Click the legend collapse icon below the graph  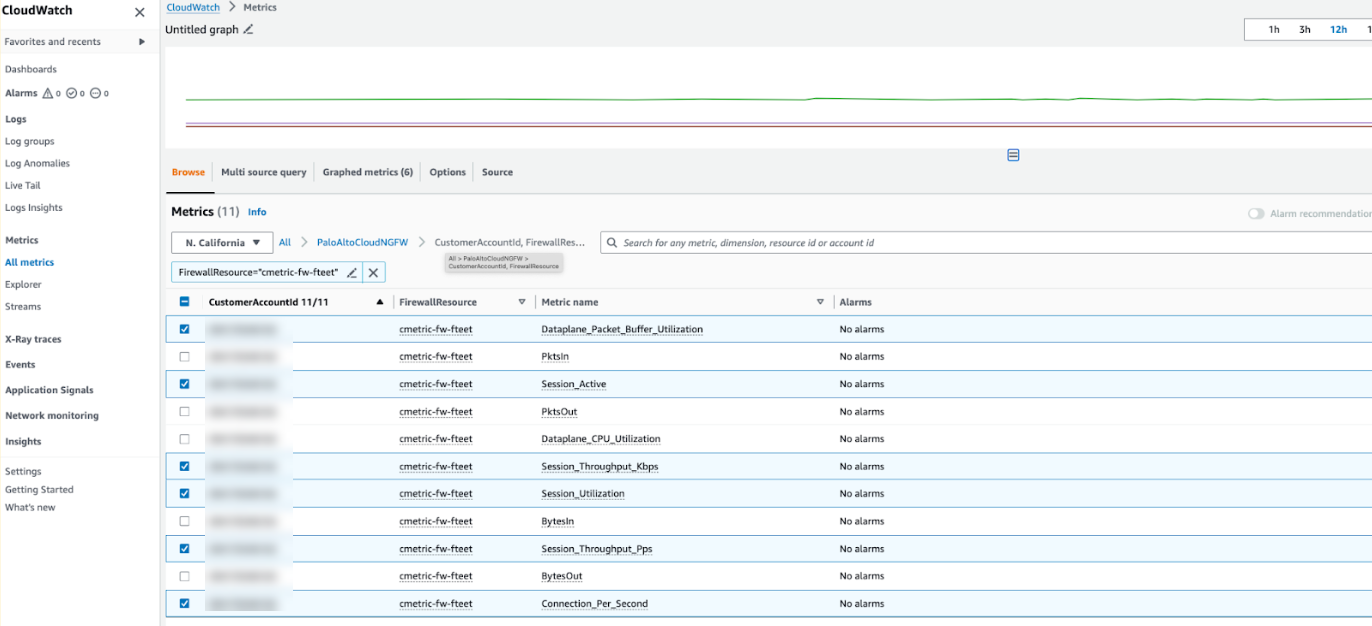point(1013,155)
